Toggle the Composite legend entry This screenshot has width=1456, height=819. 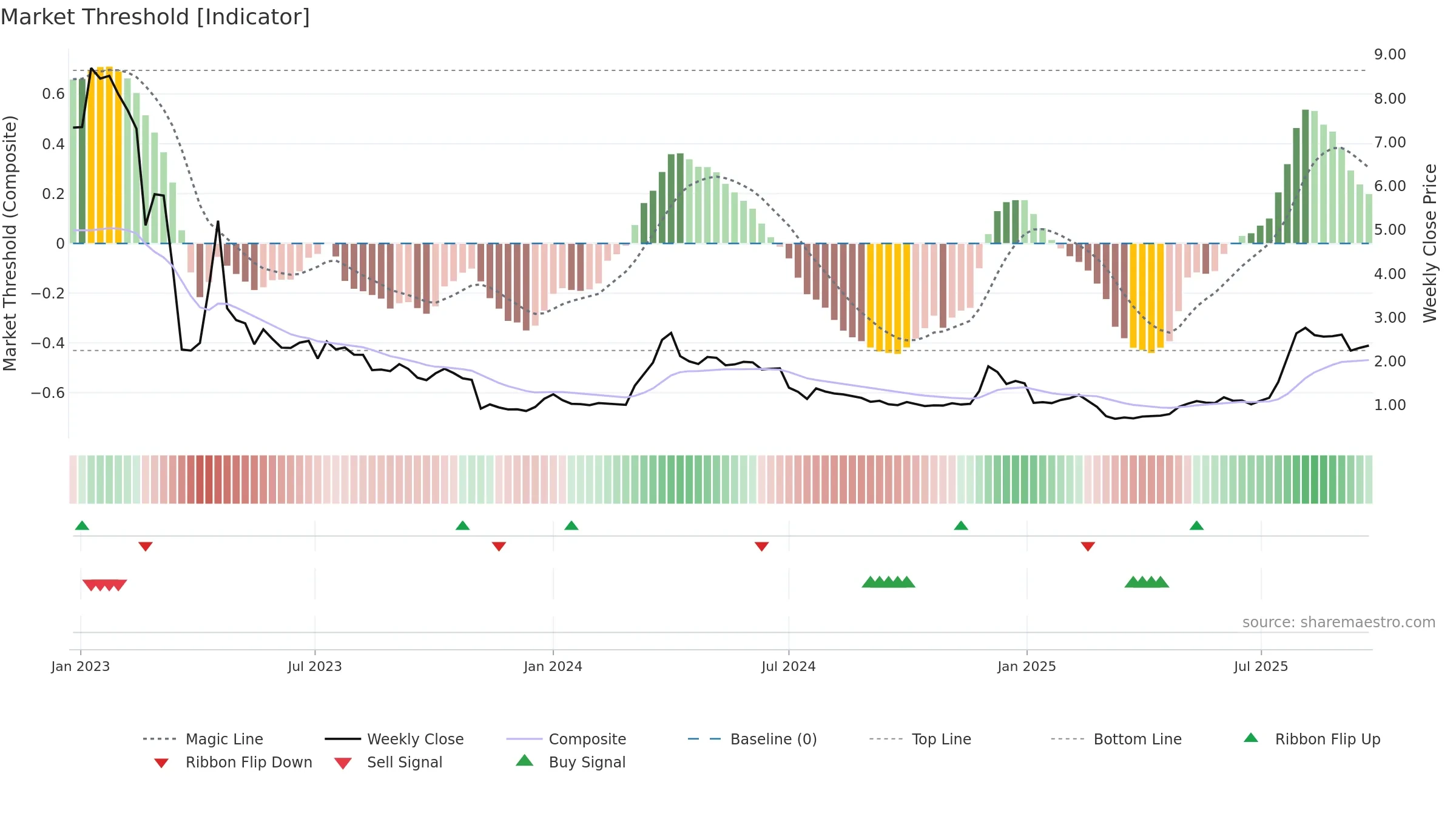(566, 739)
